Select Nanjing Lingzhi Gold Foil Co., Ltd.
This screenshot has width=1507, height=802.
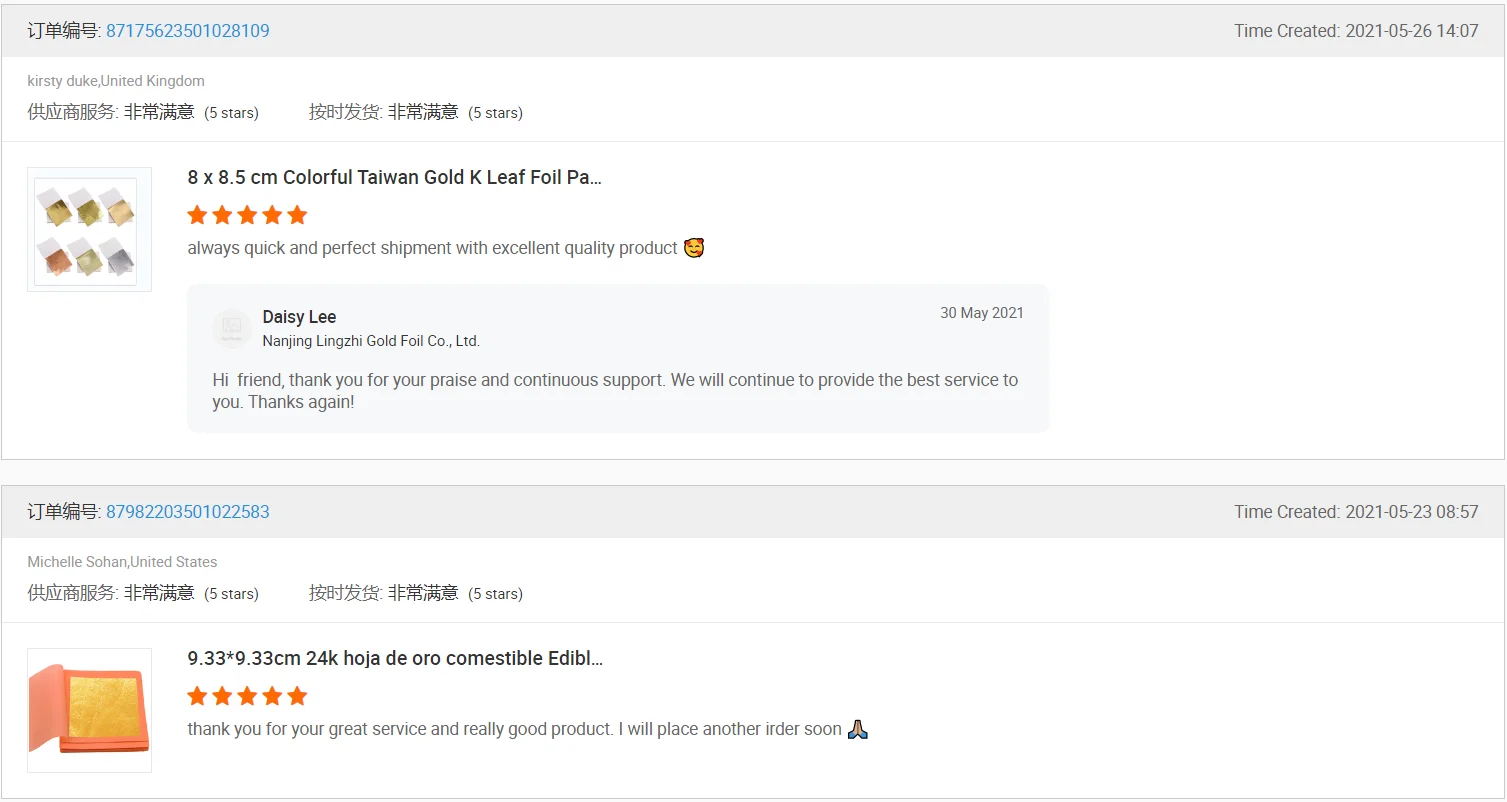click(x=371, y=341)
